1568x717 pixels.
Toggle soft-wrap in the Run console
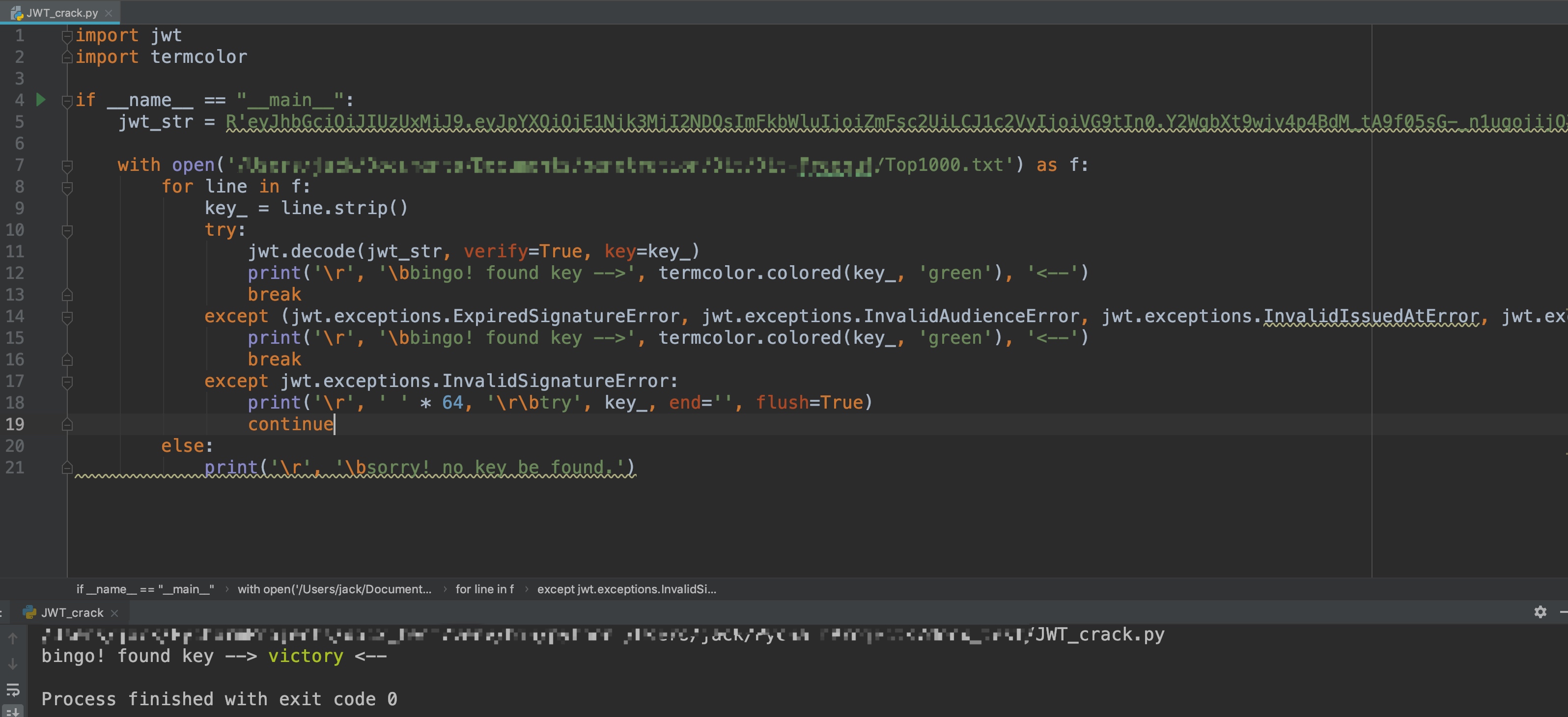[13, 689]
